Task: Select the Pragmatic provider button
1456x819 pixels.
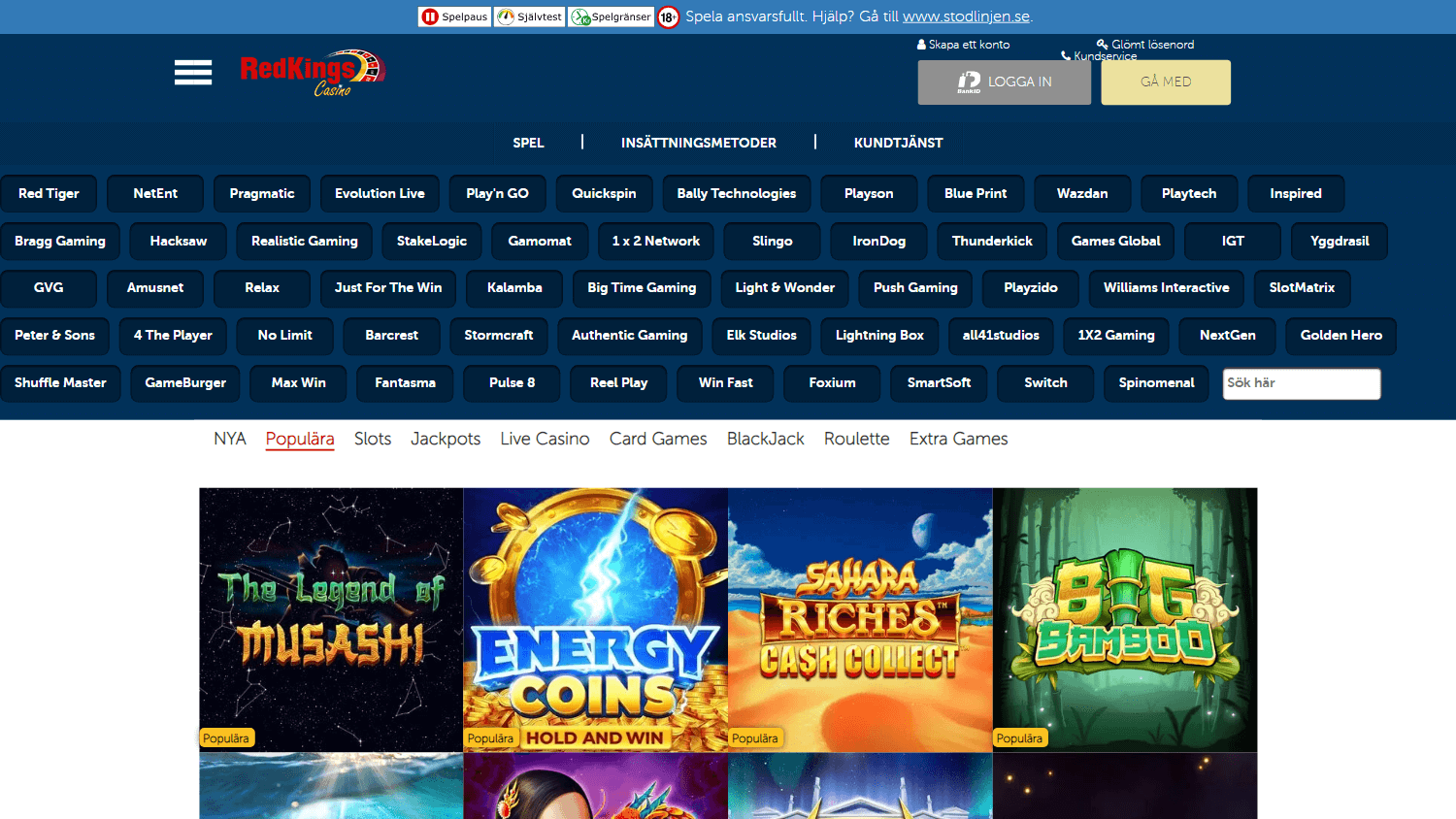Action: [x=262, y=193]
